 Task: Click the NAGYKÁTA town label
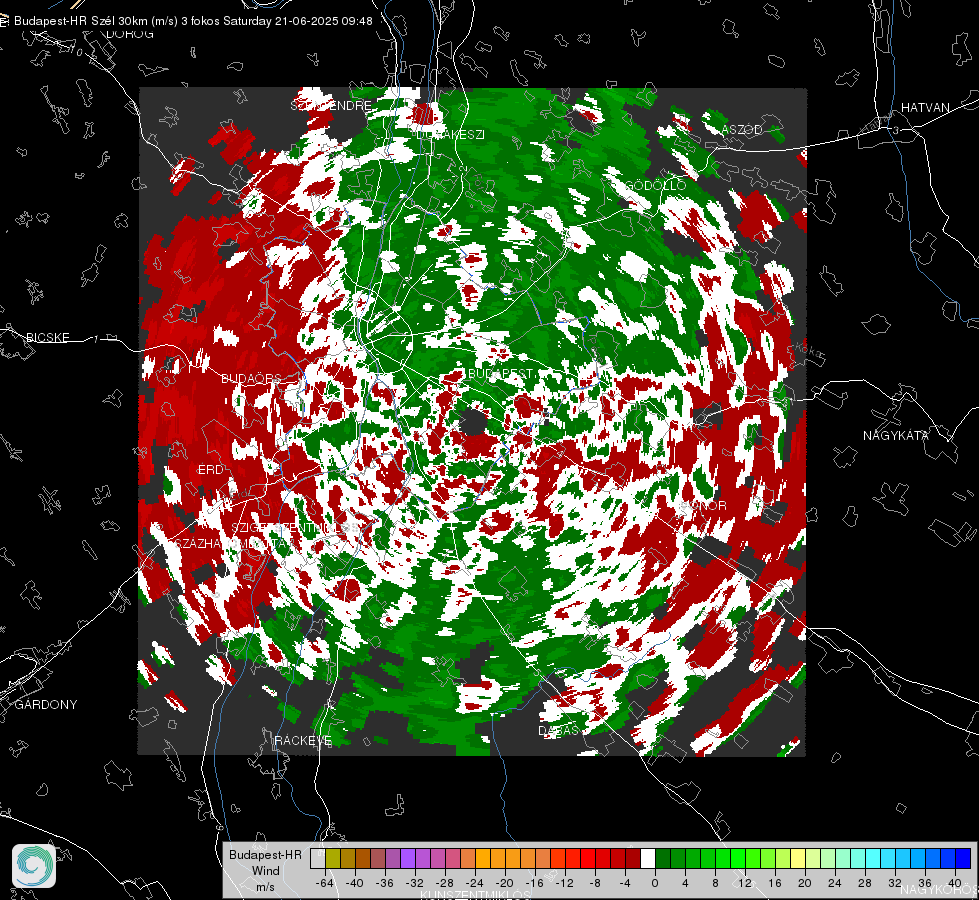896,436
